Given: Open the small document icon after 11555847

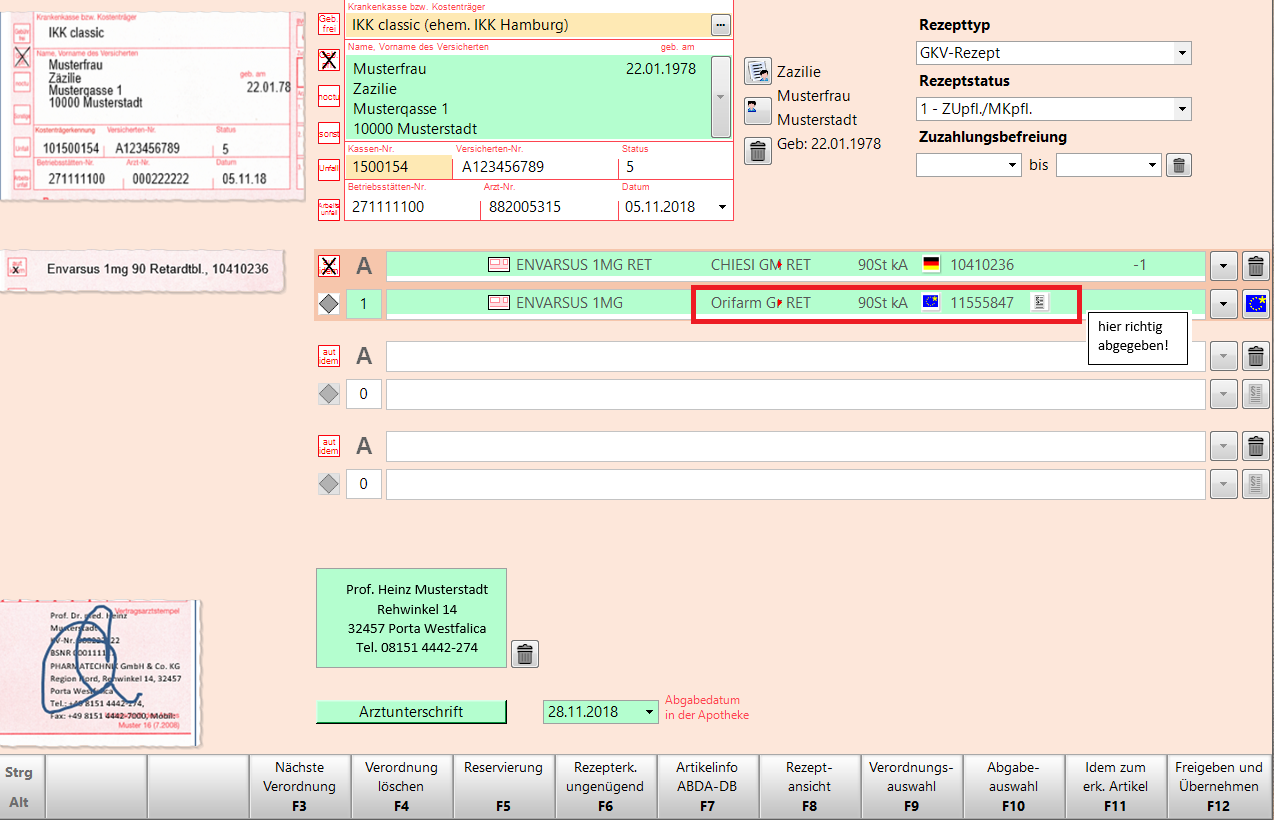Looking at the screenshot, I should pyautogui.click(x=1040, y=302).
